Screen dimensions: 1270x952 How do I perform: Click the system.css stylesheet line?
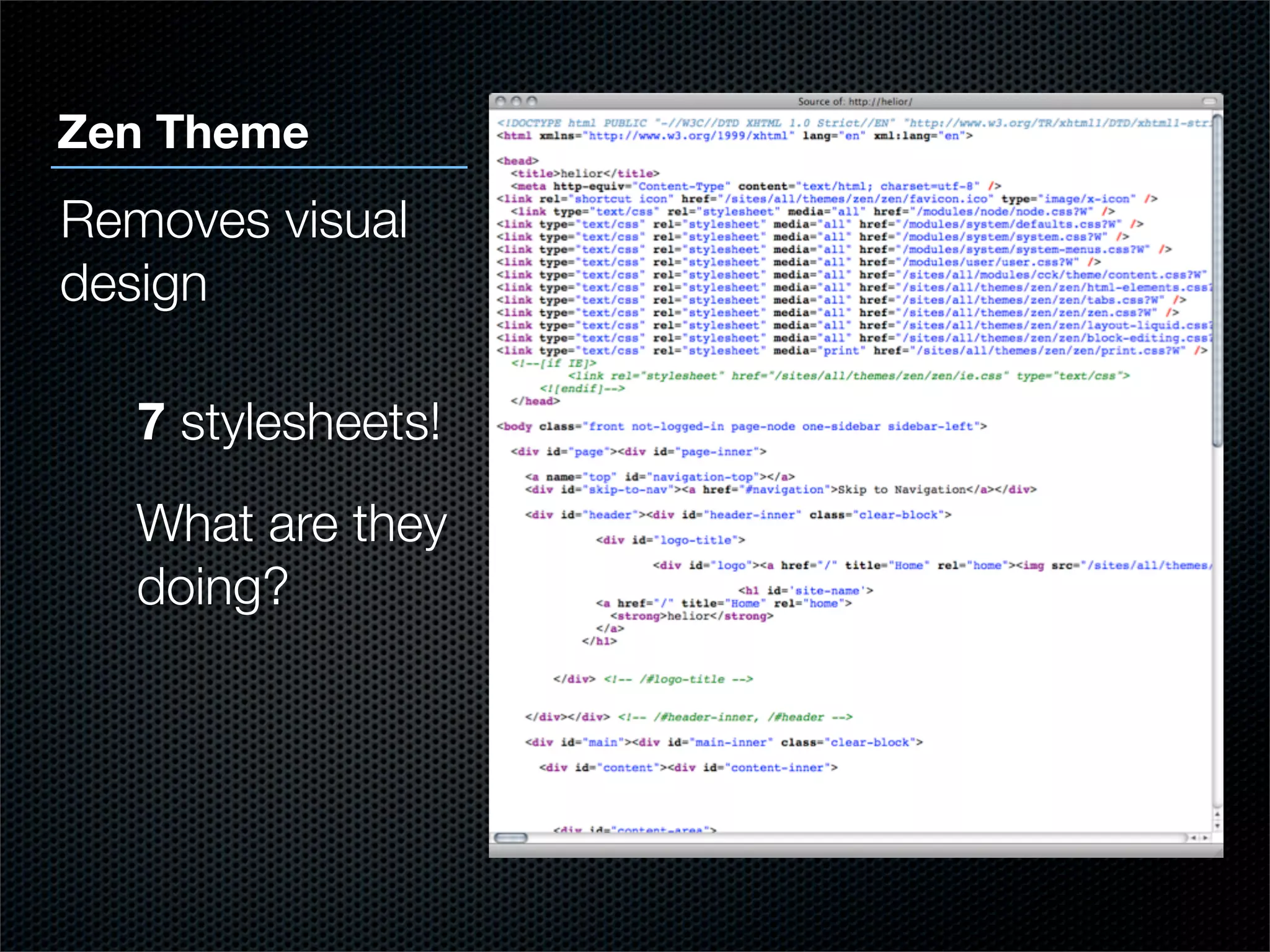point(813,237)
